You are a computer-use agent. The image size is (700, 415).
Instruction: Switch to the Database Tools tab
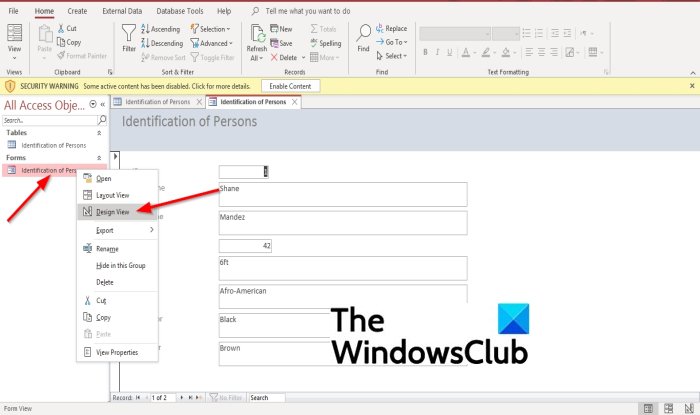[179, 11]
